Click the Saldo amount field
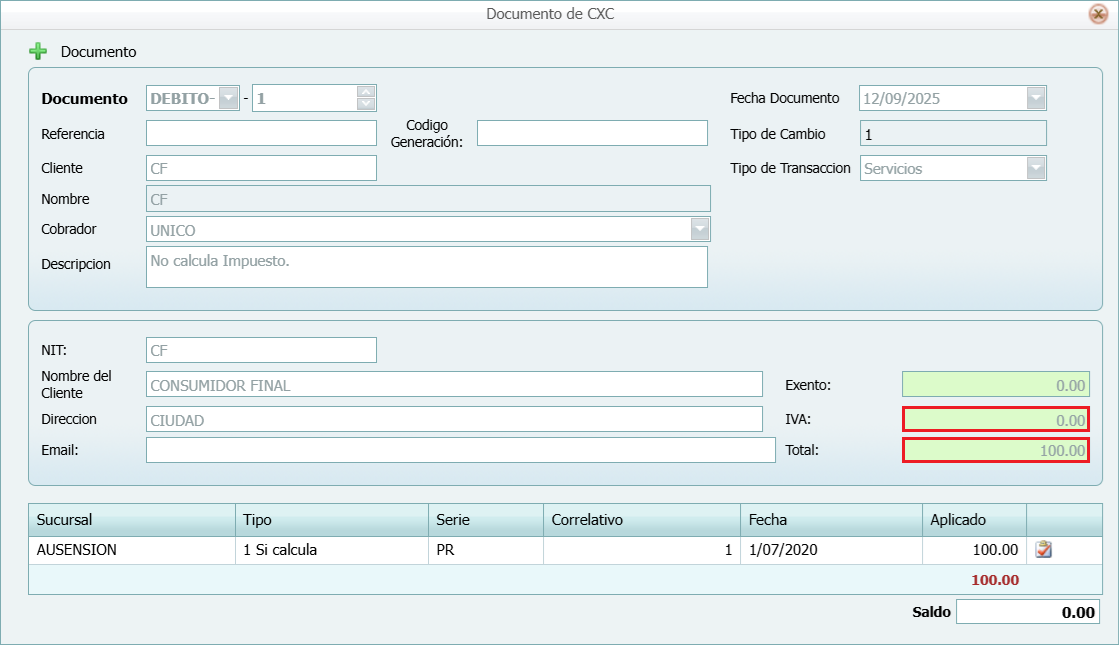 (1028, 612)
